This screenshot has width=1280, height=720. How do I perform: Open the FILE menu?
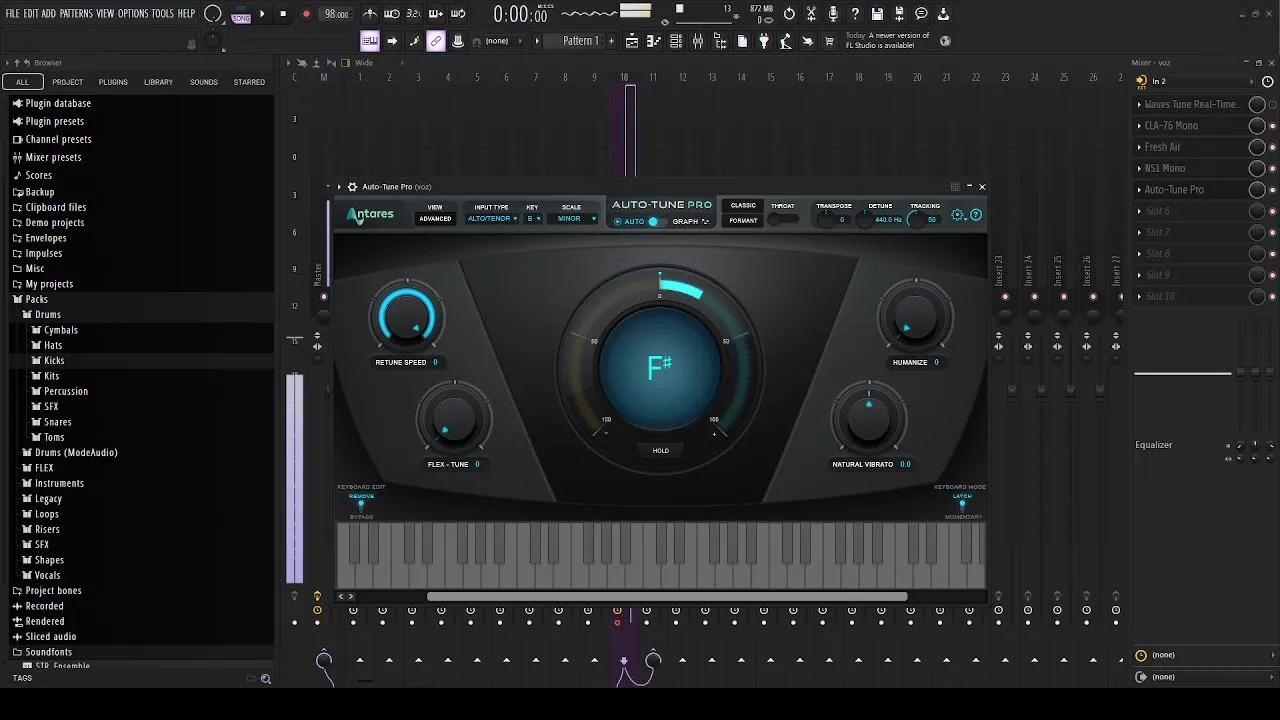pos(13,14)
